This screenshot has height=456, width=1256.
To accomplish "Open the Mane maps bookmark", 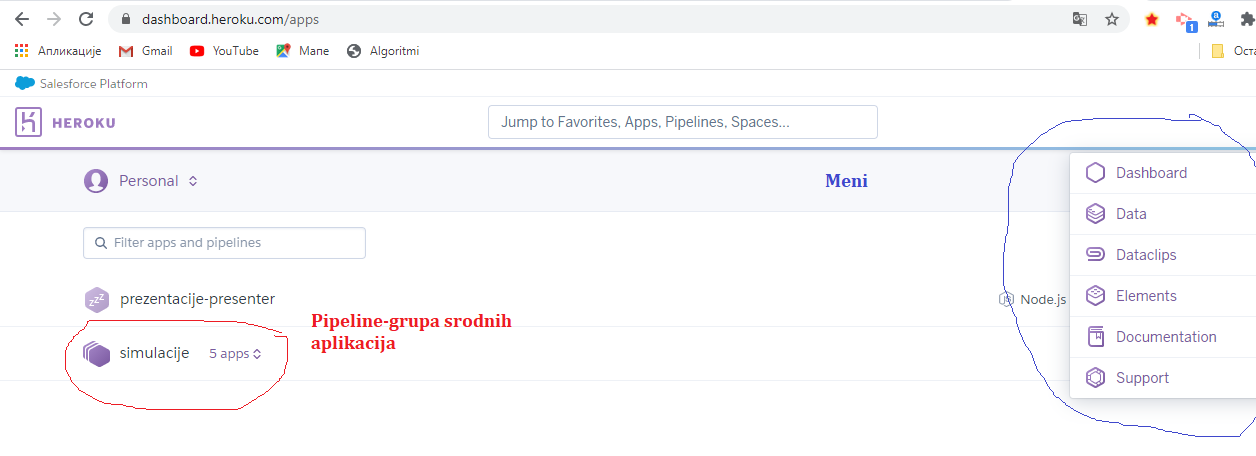I will click(x=303, y=51).
